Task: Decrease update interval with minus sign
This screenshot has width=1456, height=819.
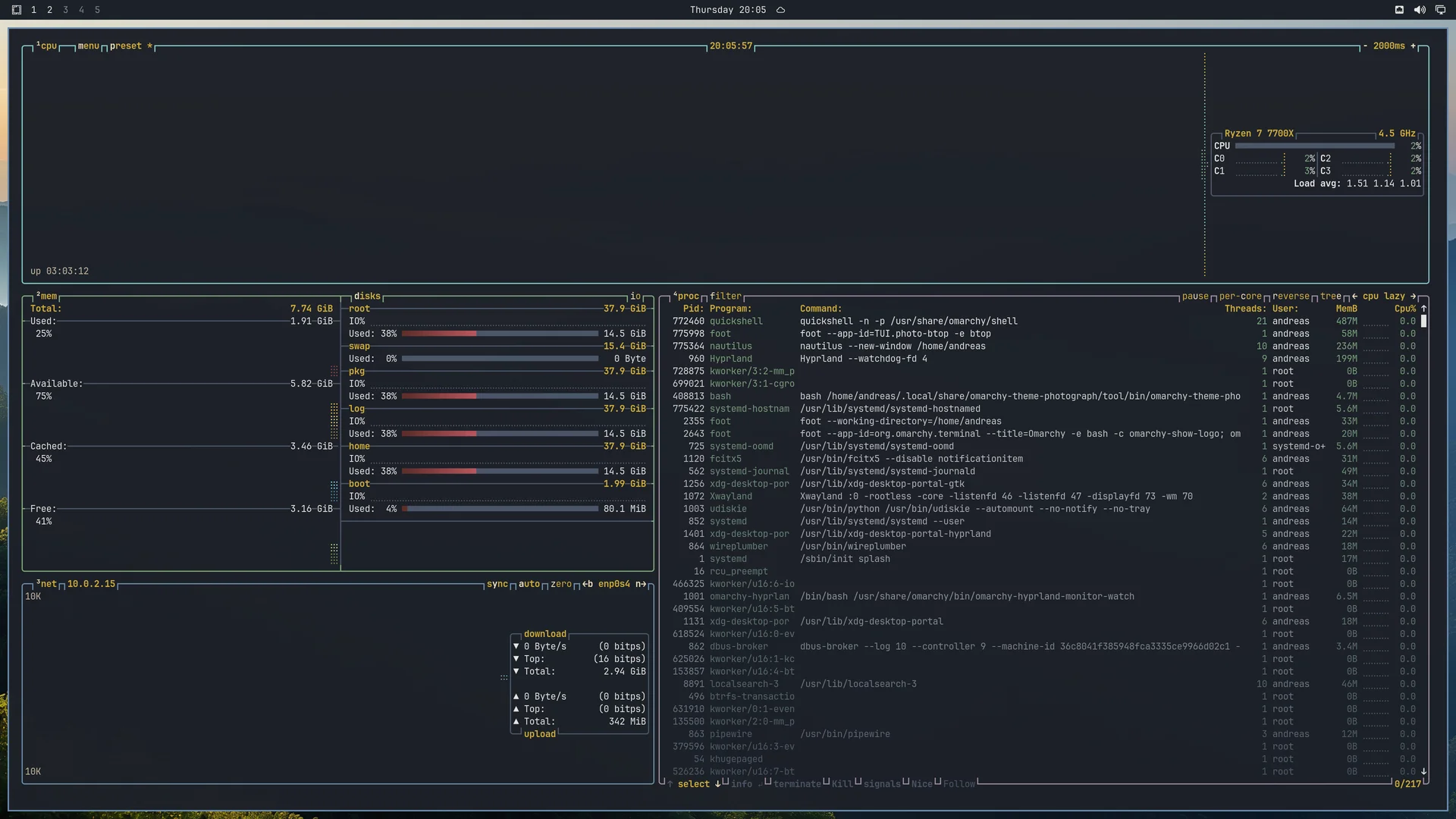Action: pos(1365,46)
